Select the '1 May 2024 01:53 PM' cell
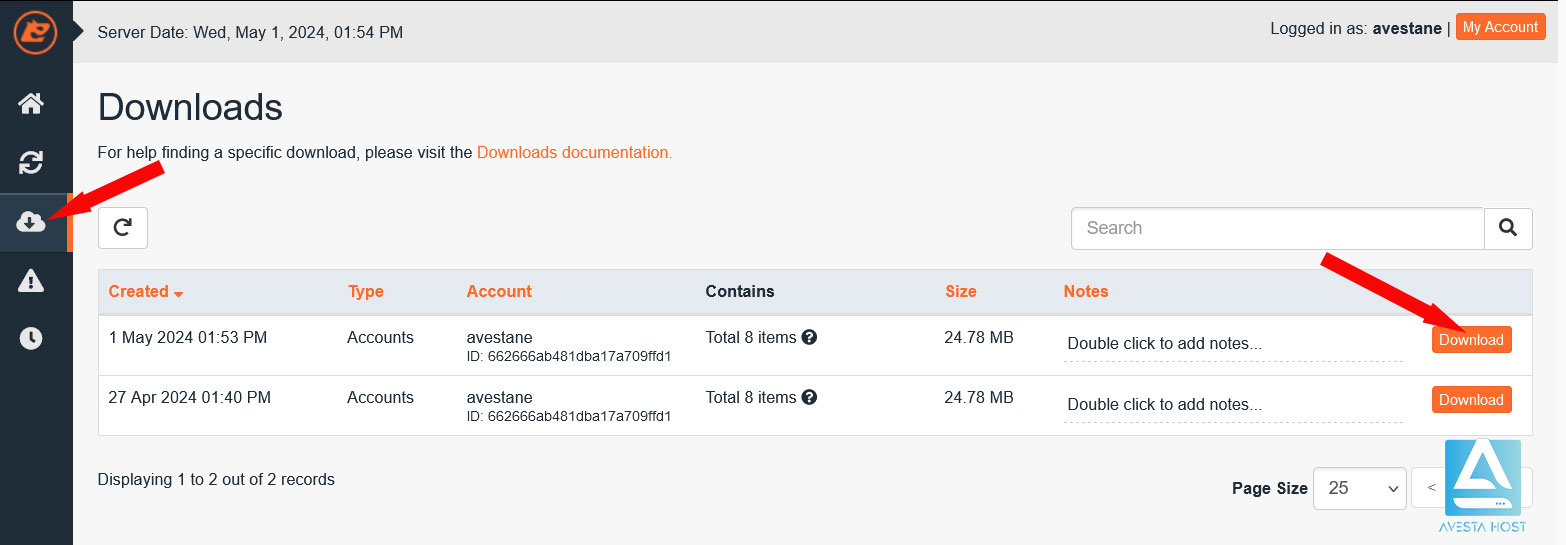 [188, 338]
